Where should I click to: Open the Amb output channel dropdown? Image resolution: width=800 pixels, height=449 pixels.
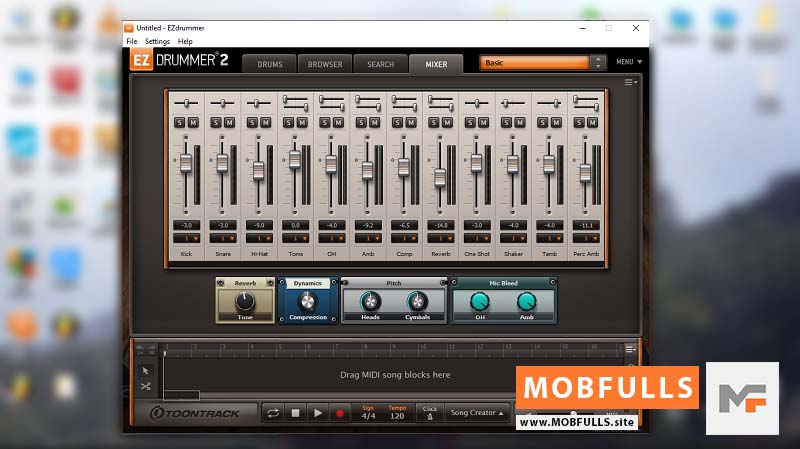click(x=368, y=238)
